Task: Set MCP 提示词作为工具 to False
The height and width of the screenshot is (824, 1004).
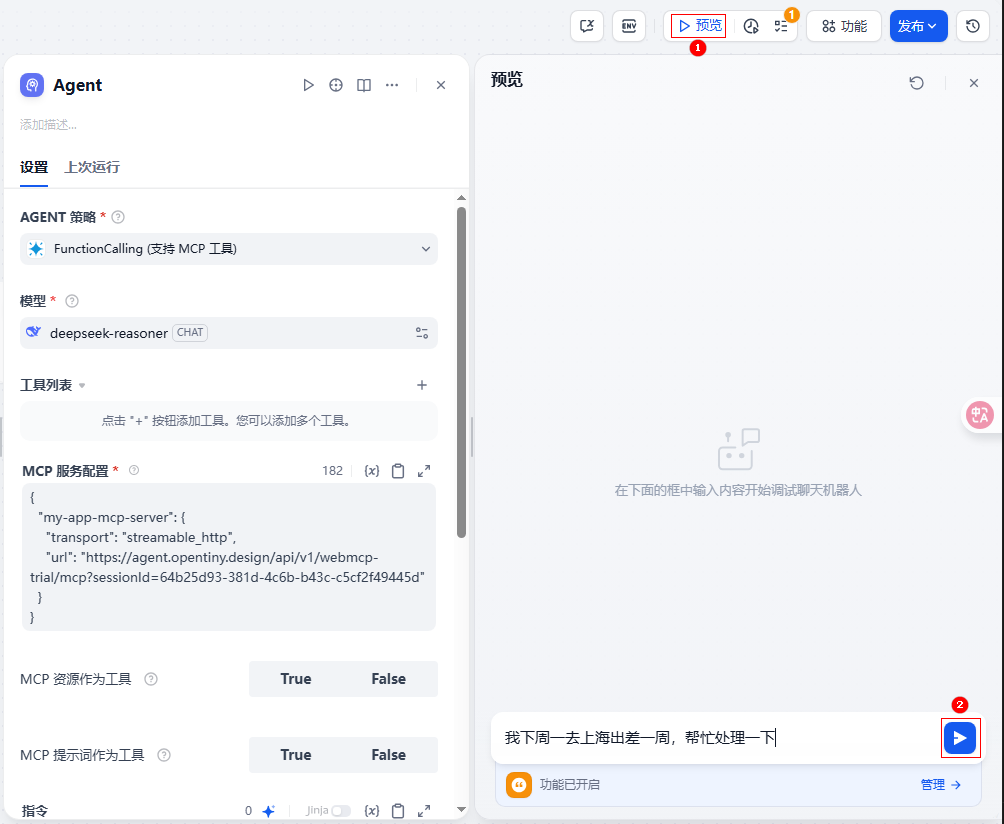Action: tap(388, 755)
